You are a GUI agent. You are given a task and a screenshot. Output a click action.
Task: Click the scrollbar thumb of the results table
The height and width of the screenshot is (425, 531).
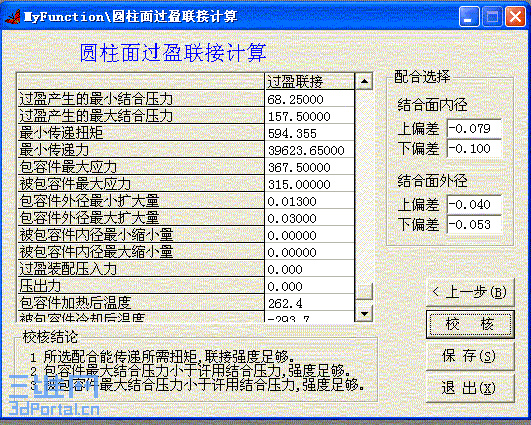(x=364, y=291)
